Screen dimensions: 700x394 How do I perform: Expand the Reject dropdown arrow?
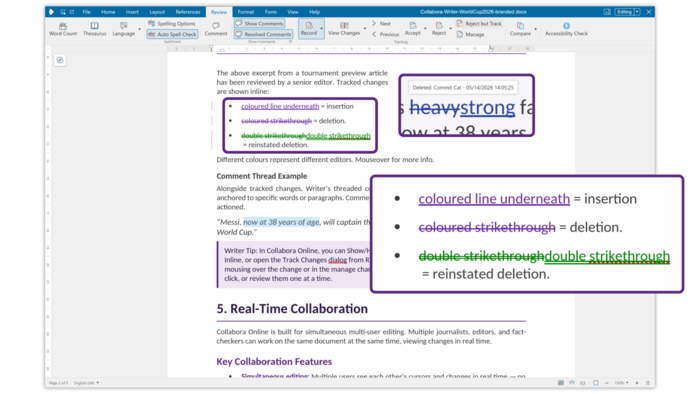(x=450, y=29)
